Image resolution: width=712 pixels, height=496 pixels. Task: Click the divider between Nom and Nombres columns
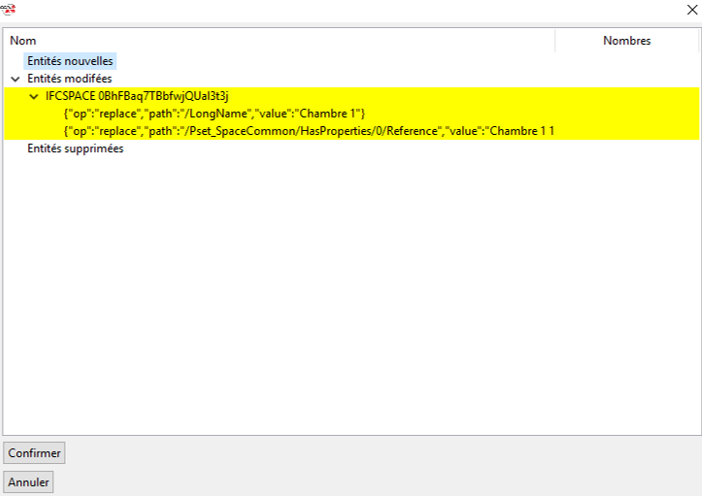555,41
